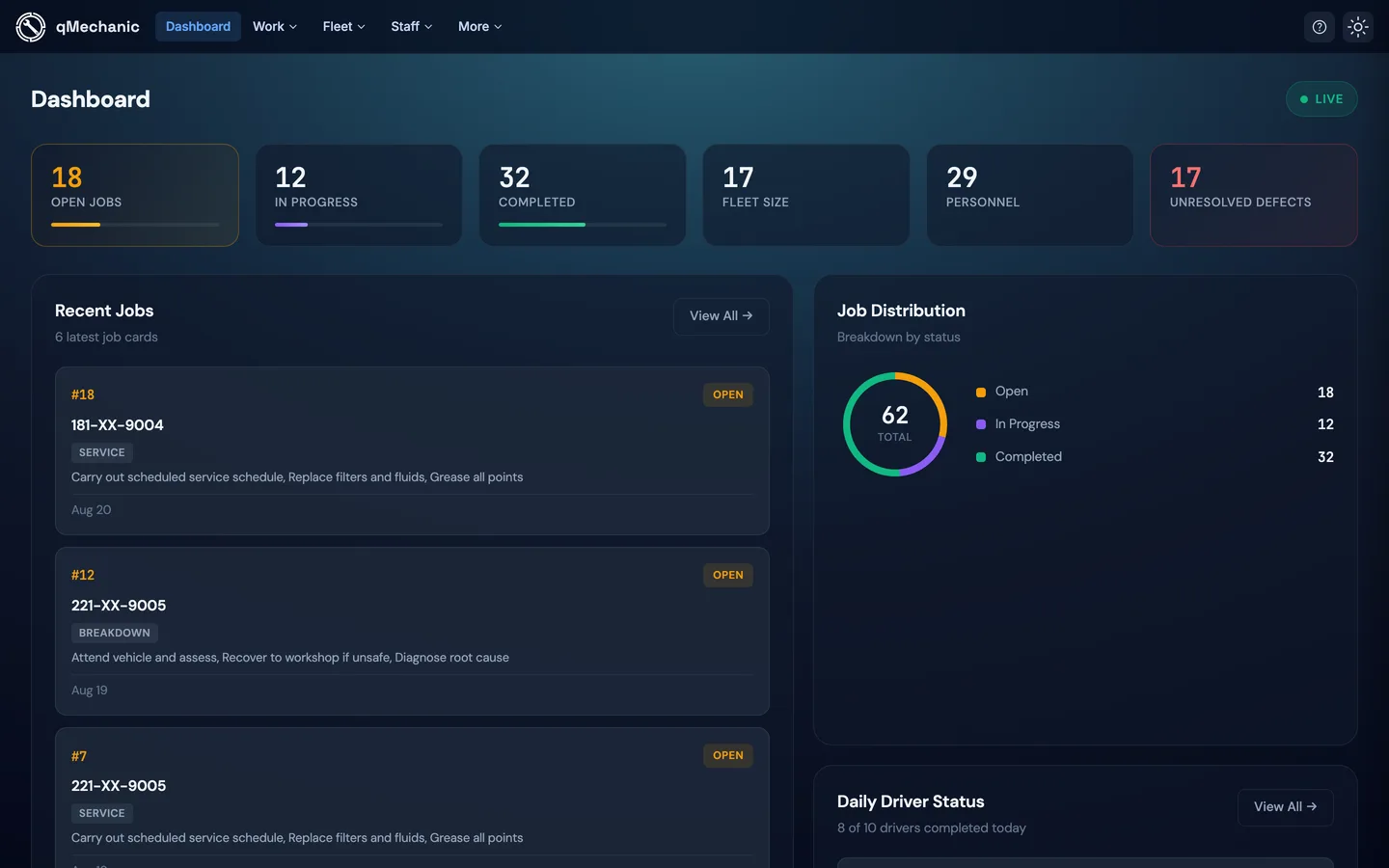Click Completed count 32 in legend
Screen dimensions: 1389x868
pos(1325,457)
